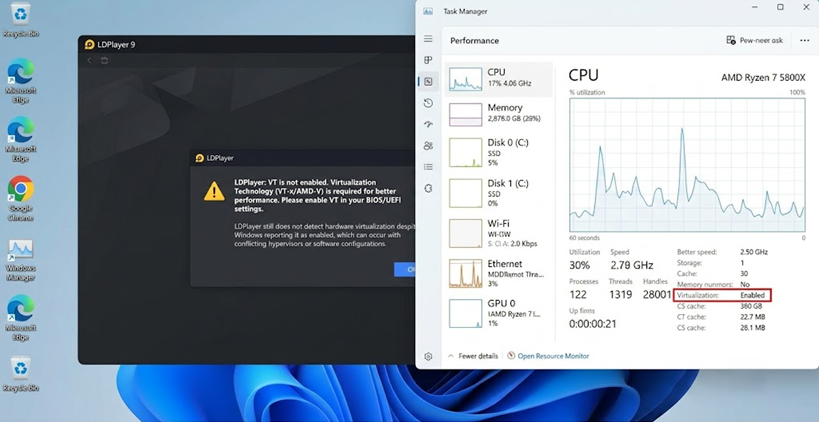
Task: Click the 122 processes value
Action: point(578,295)
